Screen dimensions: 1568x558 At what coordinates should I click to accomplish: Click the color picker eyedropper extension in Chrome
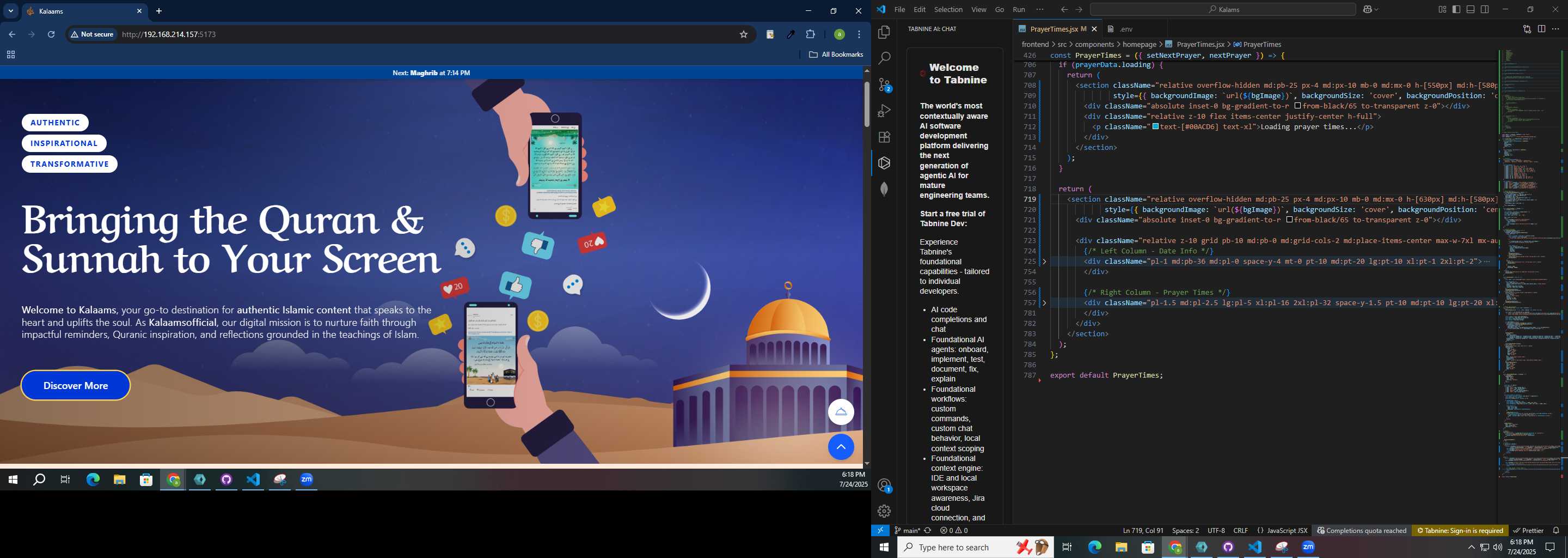(x=790, y=35)
